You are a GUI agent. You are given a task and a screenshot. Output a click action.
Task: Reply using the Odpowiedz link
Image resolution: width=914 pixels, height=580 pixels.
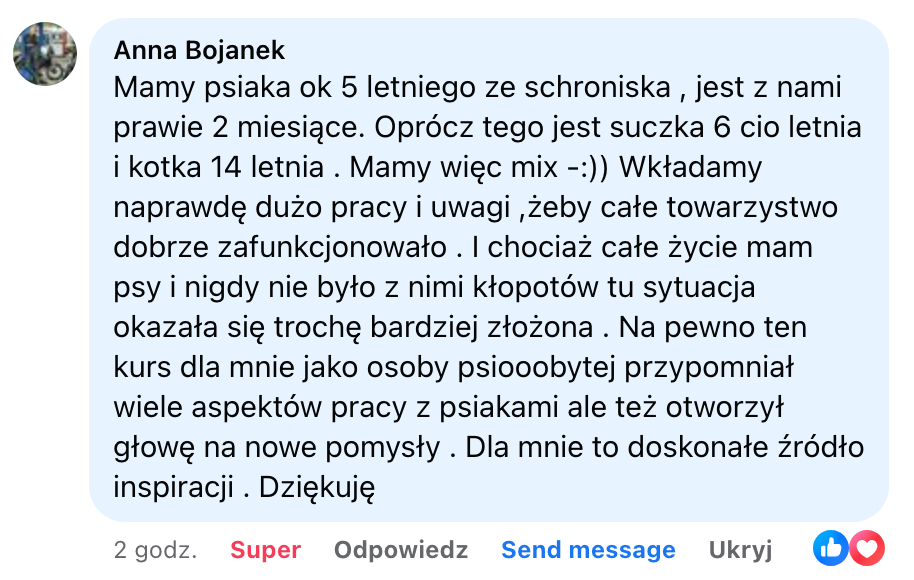tap(401, 550)
